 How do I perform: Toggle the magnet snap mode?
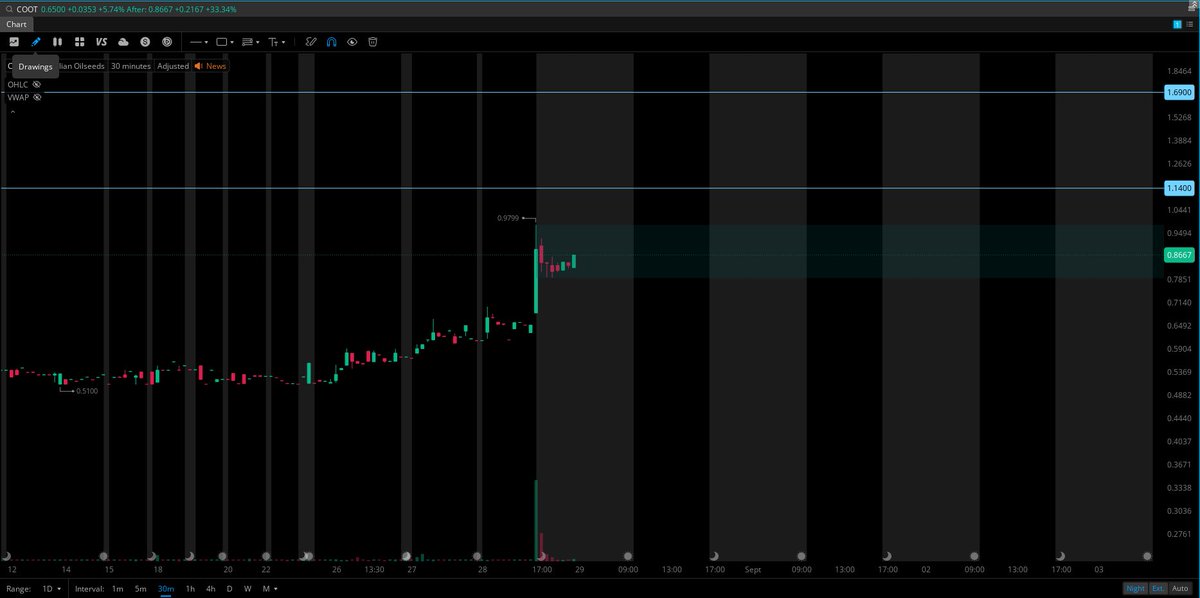tap(331, 42)
